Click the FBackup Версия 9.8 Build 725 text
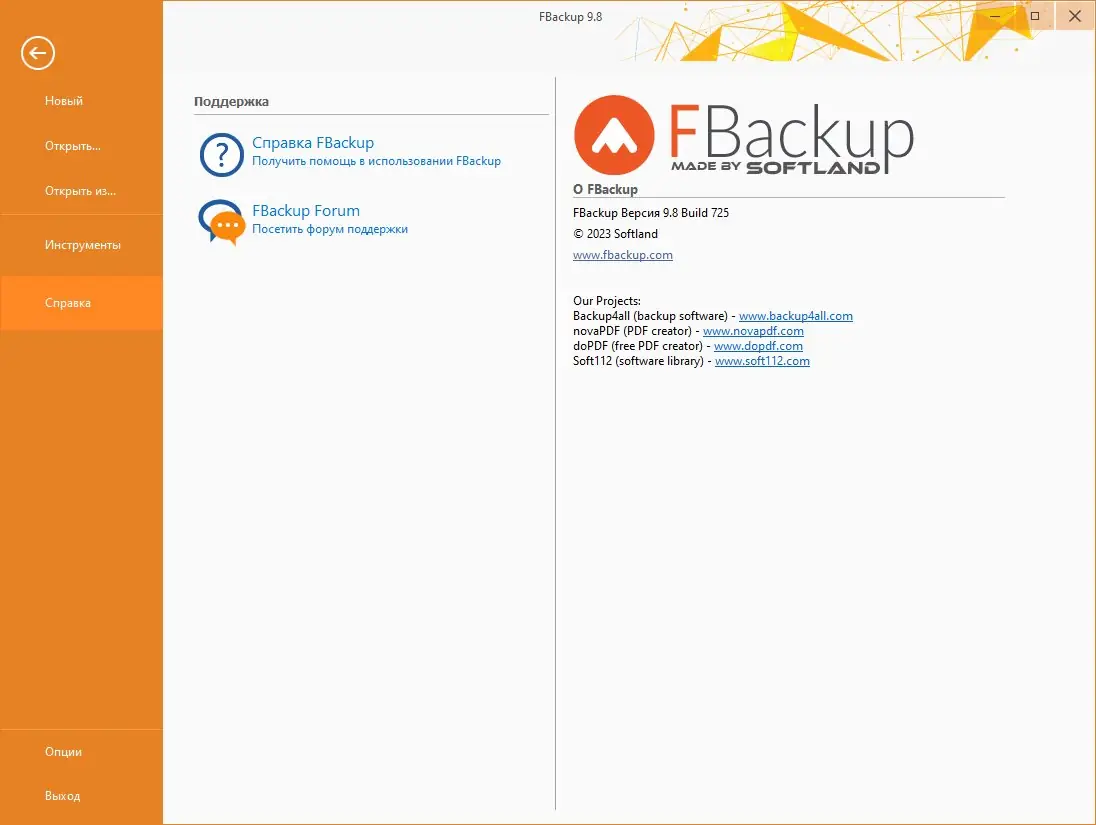The width and height of the screenshot is (1096, 825). point(651,213)
